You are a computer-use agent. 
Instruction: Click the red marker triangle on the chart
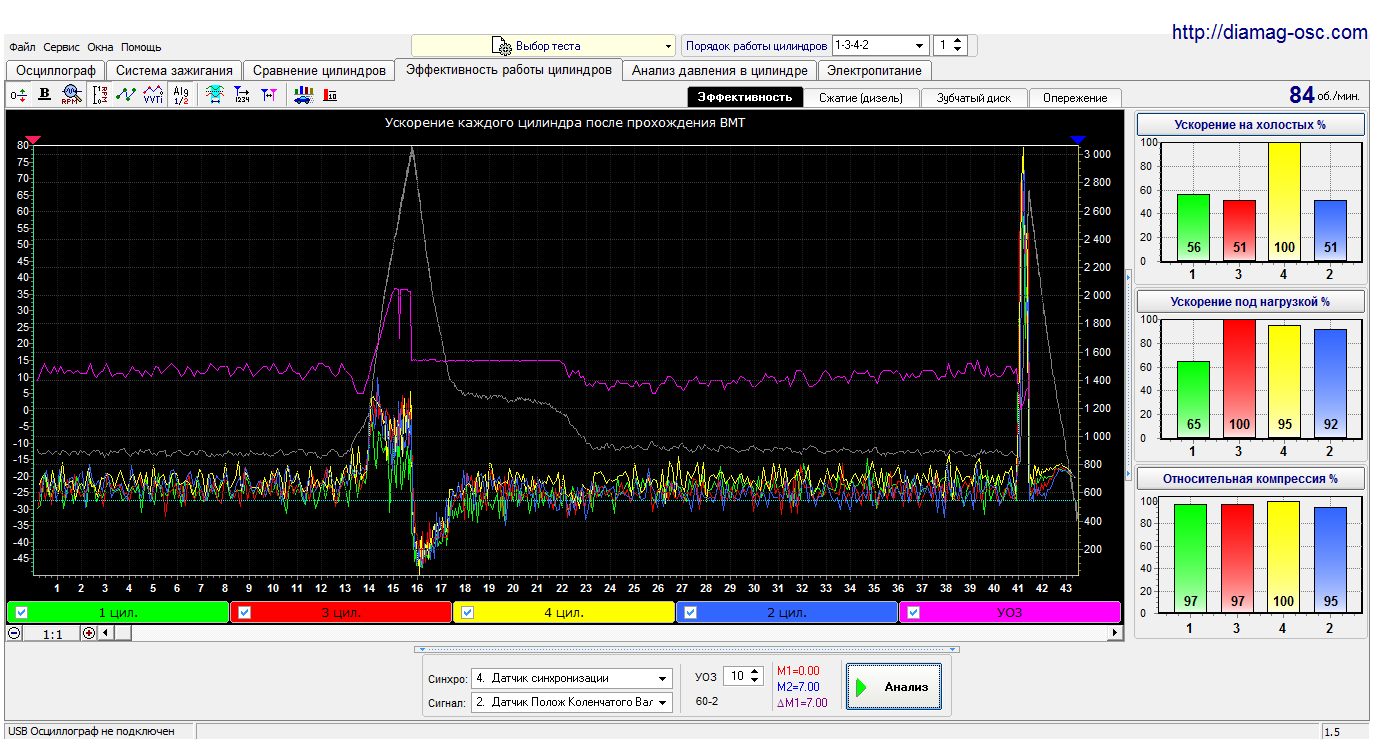pyautogui.click(x=33, y=140)
